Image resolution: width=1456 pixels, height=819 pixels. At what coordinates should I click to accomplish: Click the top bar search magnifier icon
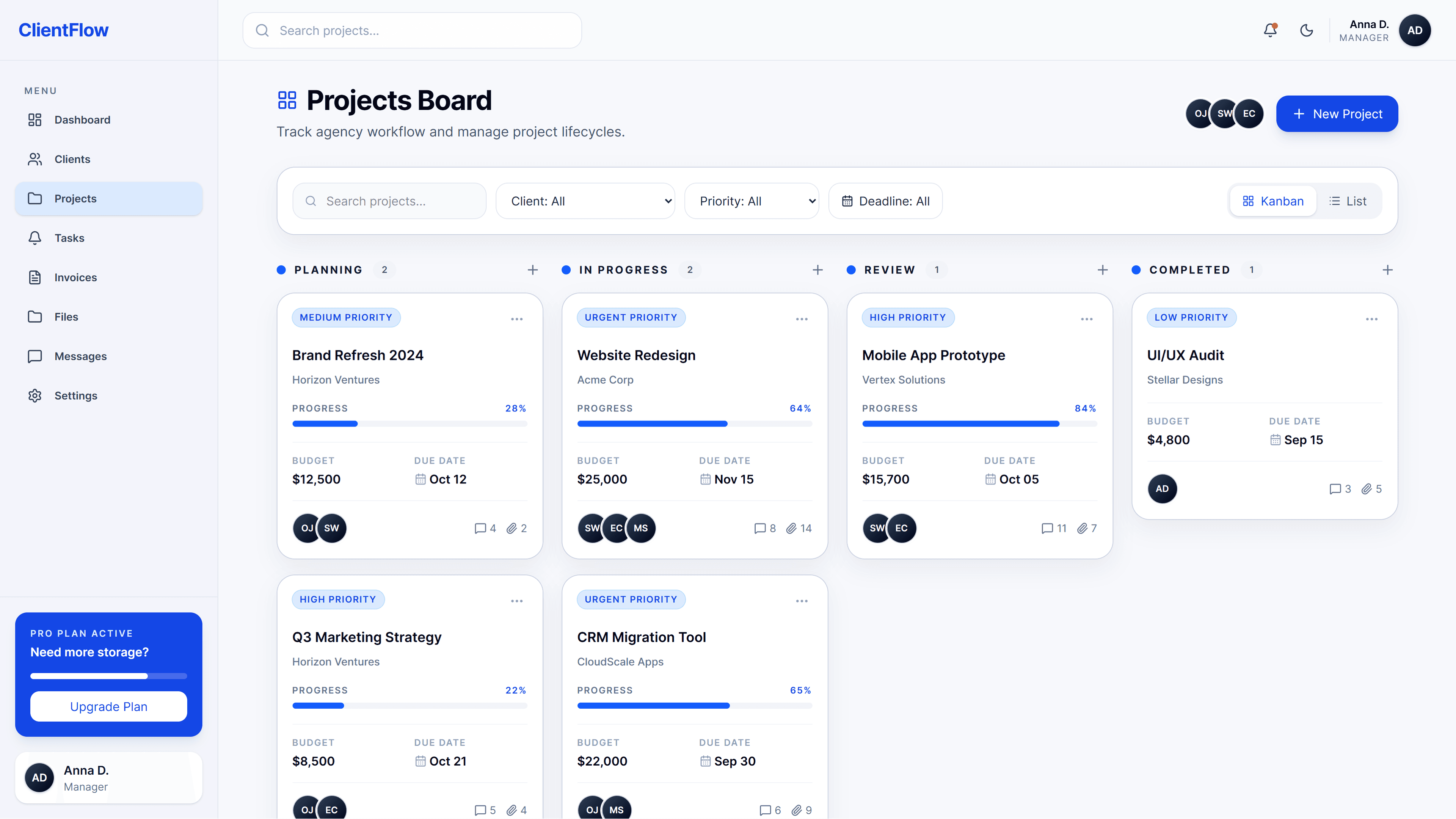tap(262, 30)
